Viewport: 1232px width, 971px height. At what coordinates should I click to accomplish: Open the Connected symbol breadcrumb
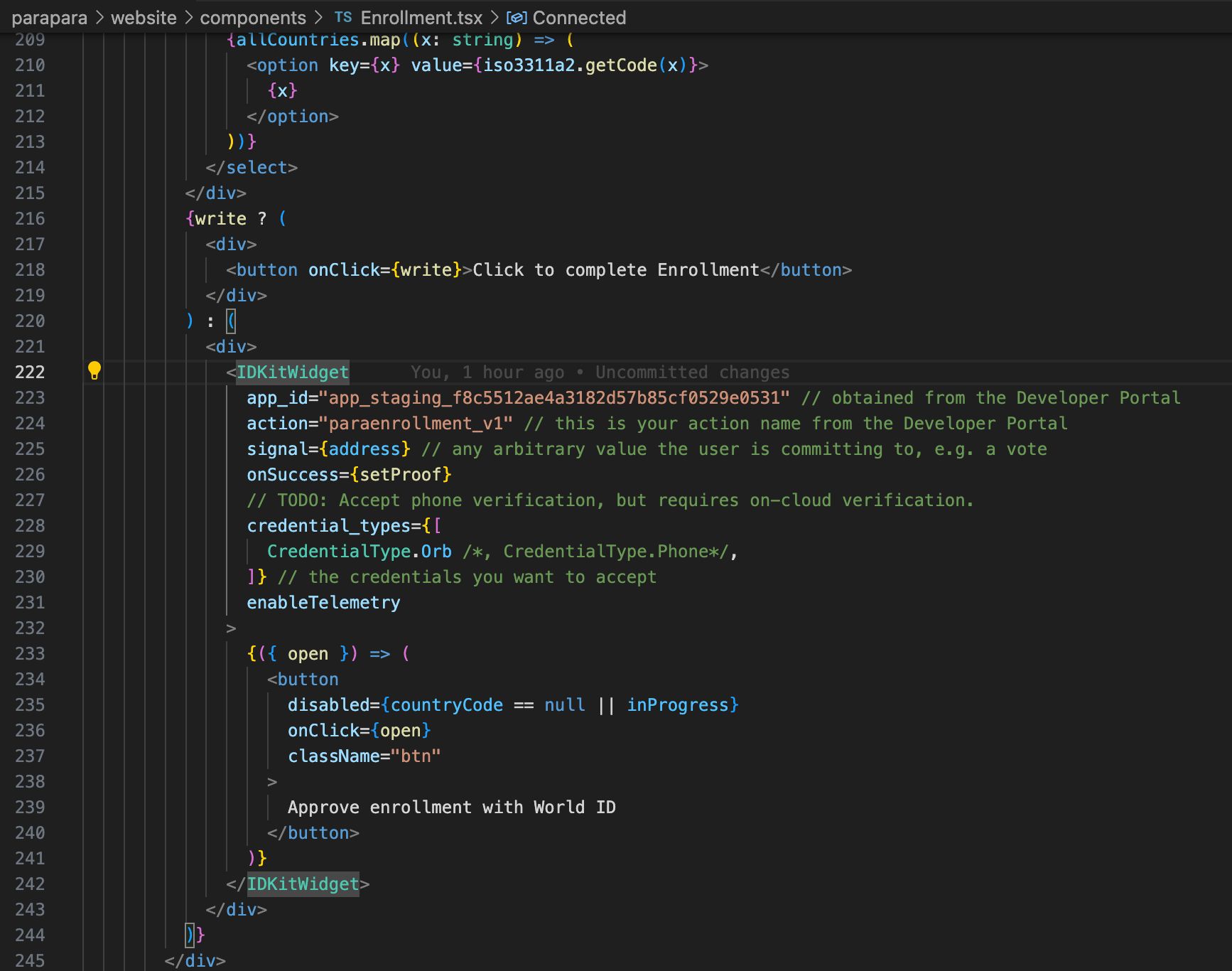(x=579, y=18)
